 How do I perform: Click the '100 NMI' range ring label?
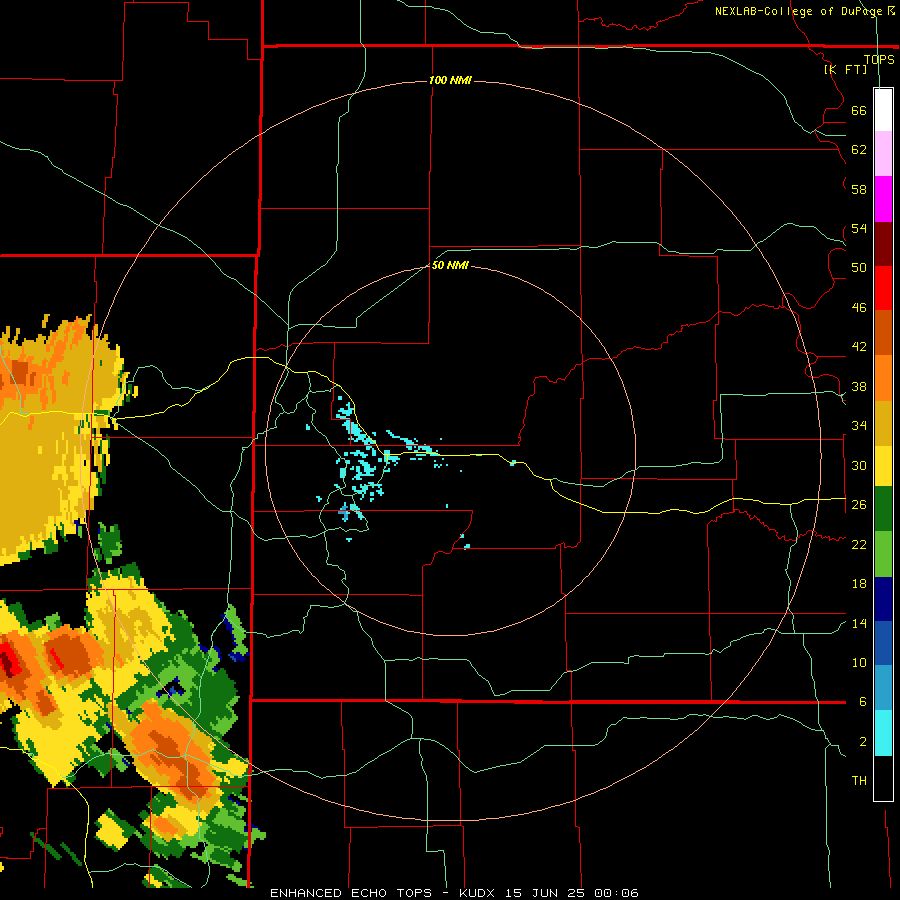[450, 80]
